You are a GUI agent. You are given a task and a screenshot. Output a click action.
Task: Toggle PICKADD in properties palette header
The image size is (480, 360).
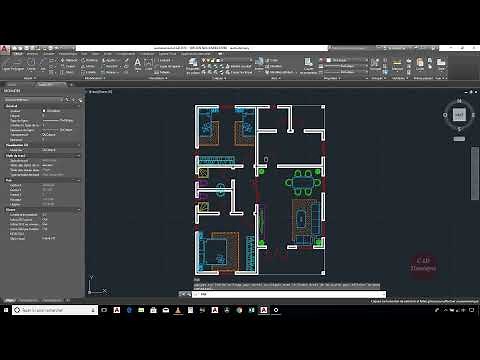click(68, 100)
